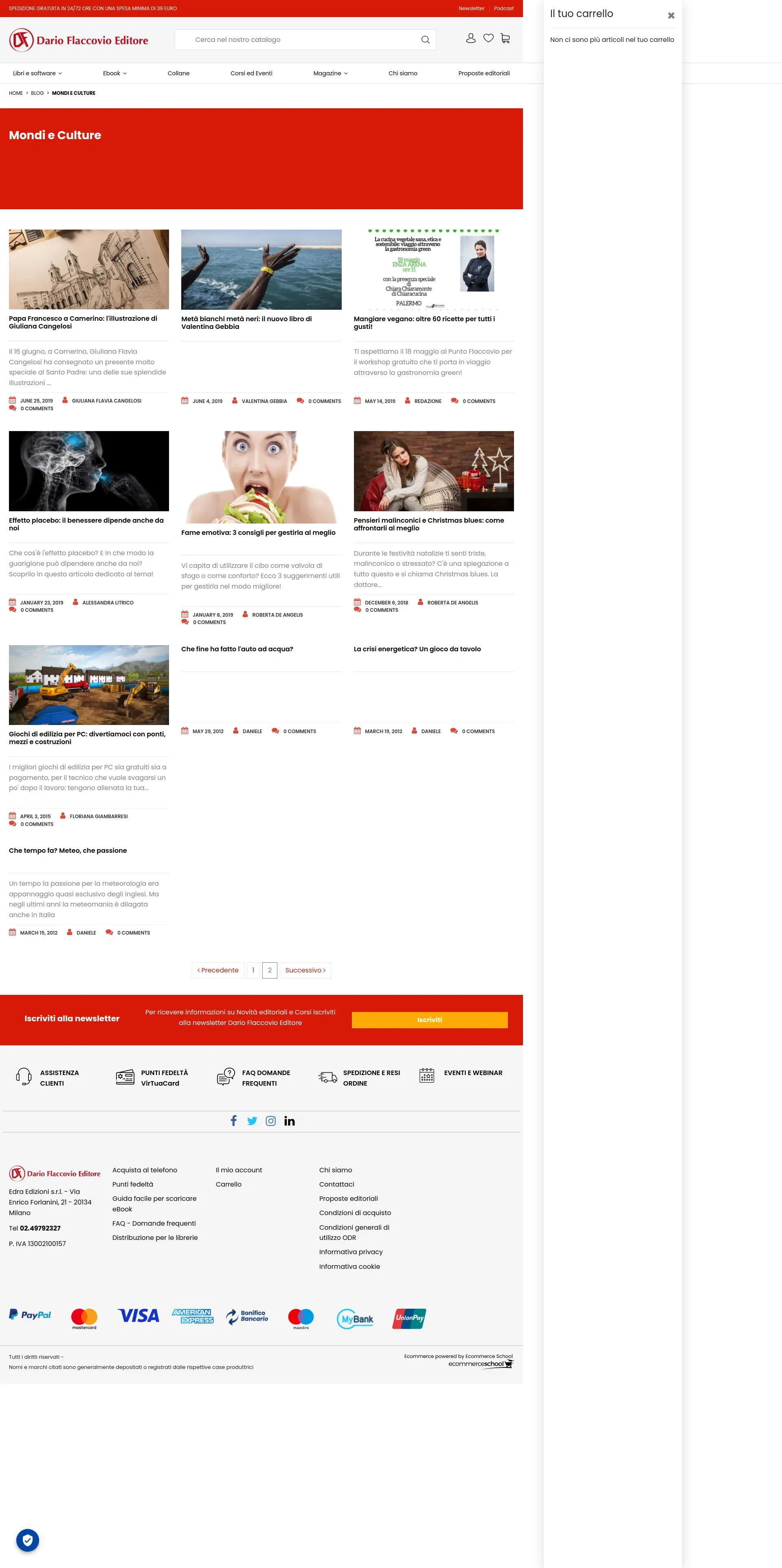Click the Mastercard payment logo

(x=84, y=1318)
